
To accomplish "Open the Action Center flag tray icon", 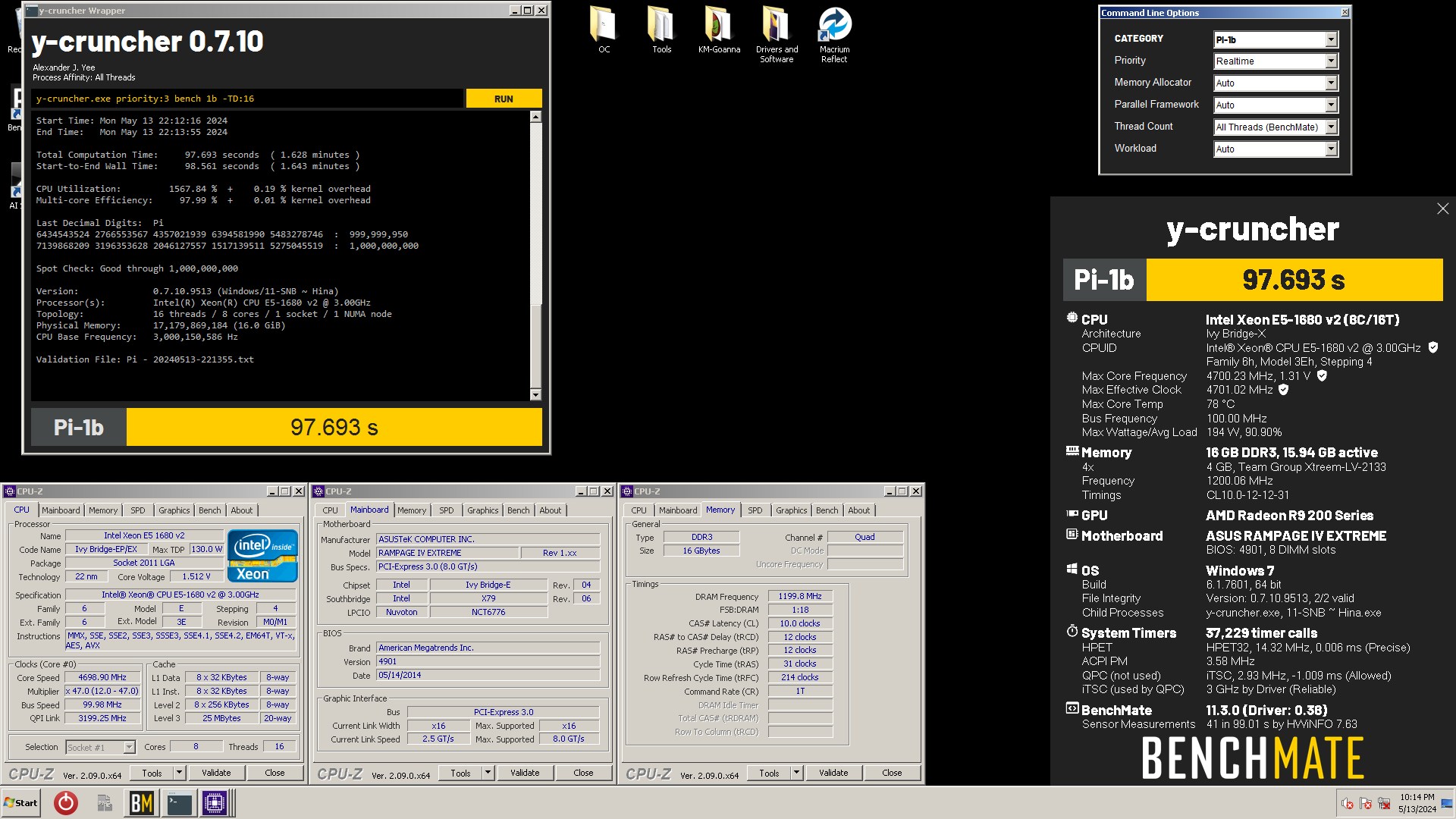I will point(1366,803).
